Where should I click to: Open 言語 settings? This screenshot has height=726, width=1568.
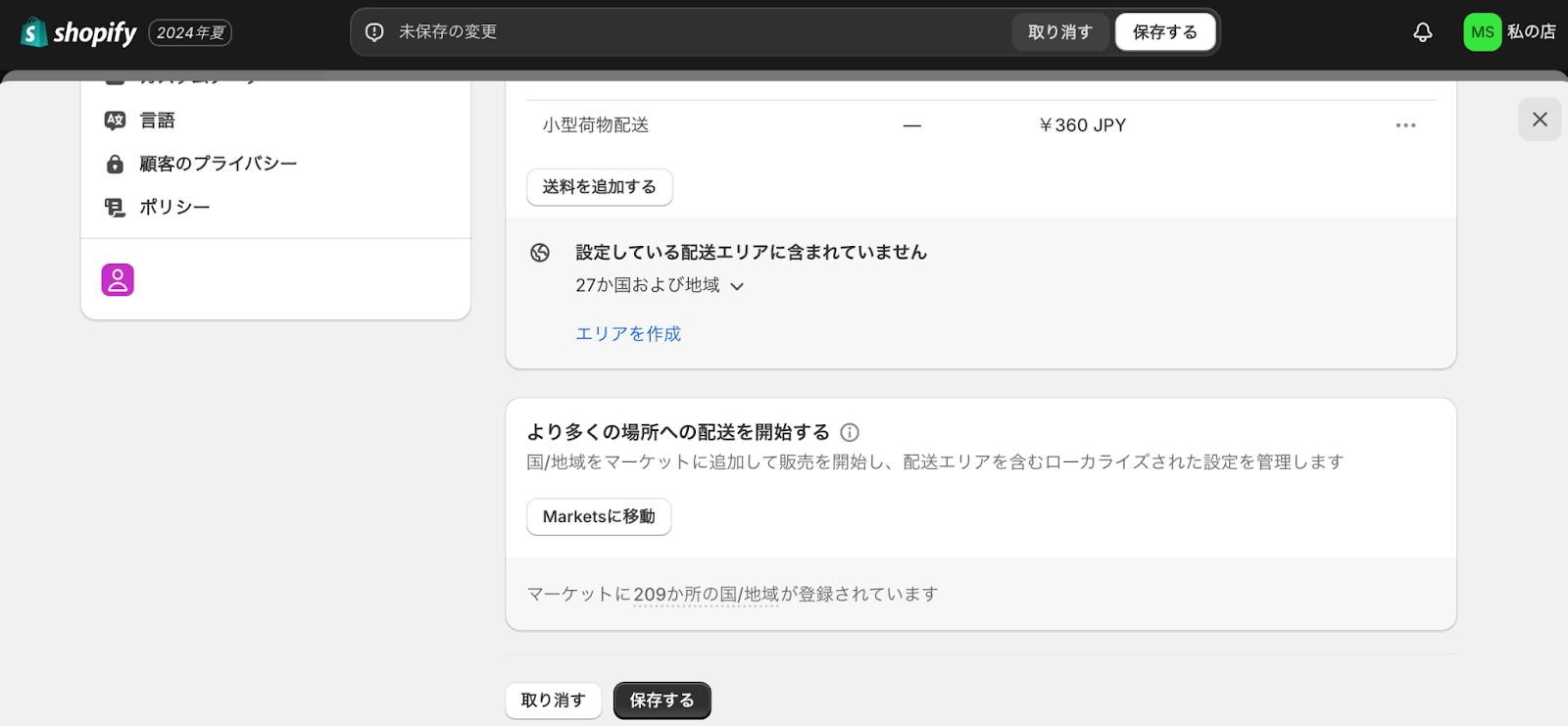tap(157, 121)
